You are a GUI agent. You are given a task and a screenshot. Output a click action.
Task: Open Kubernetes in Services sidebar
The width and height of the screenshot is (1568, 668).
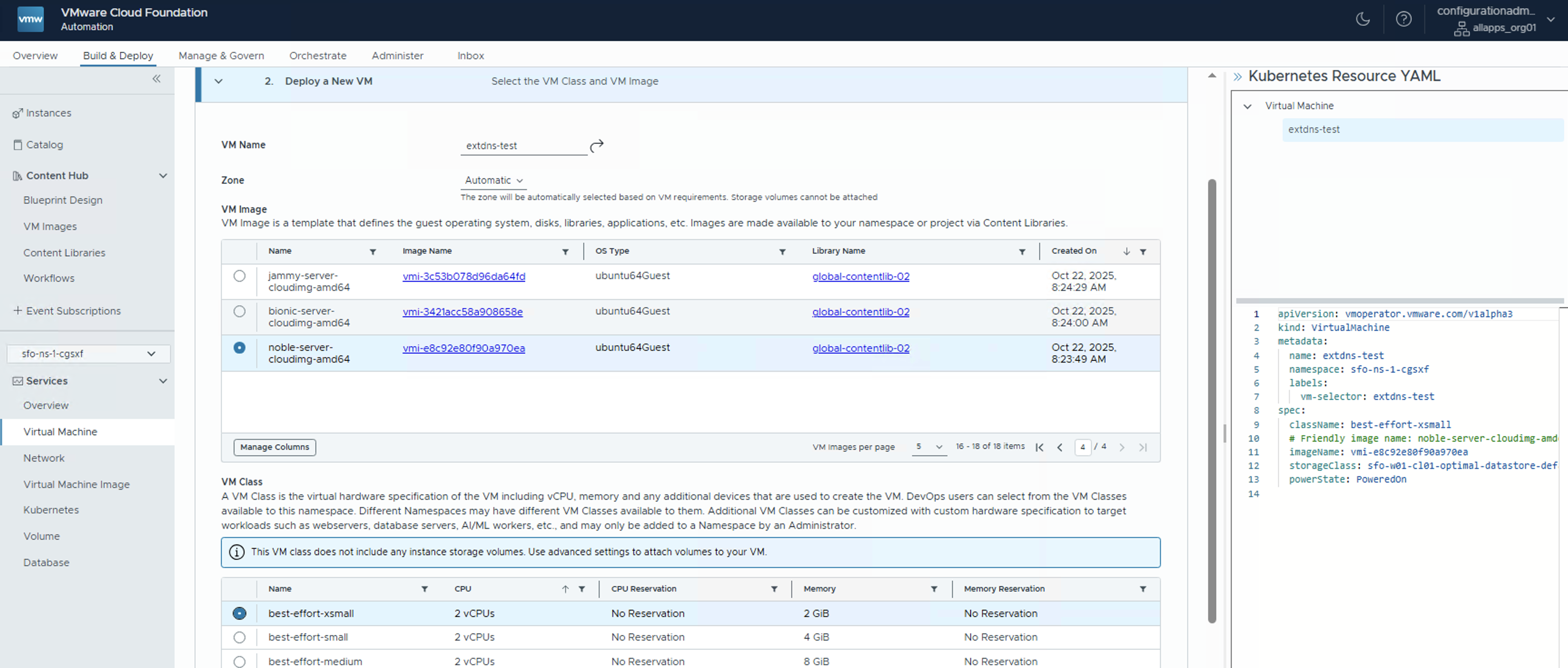pos(51,510)
